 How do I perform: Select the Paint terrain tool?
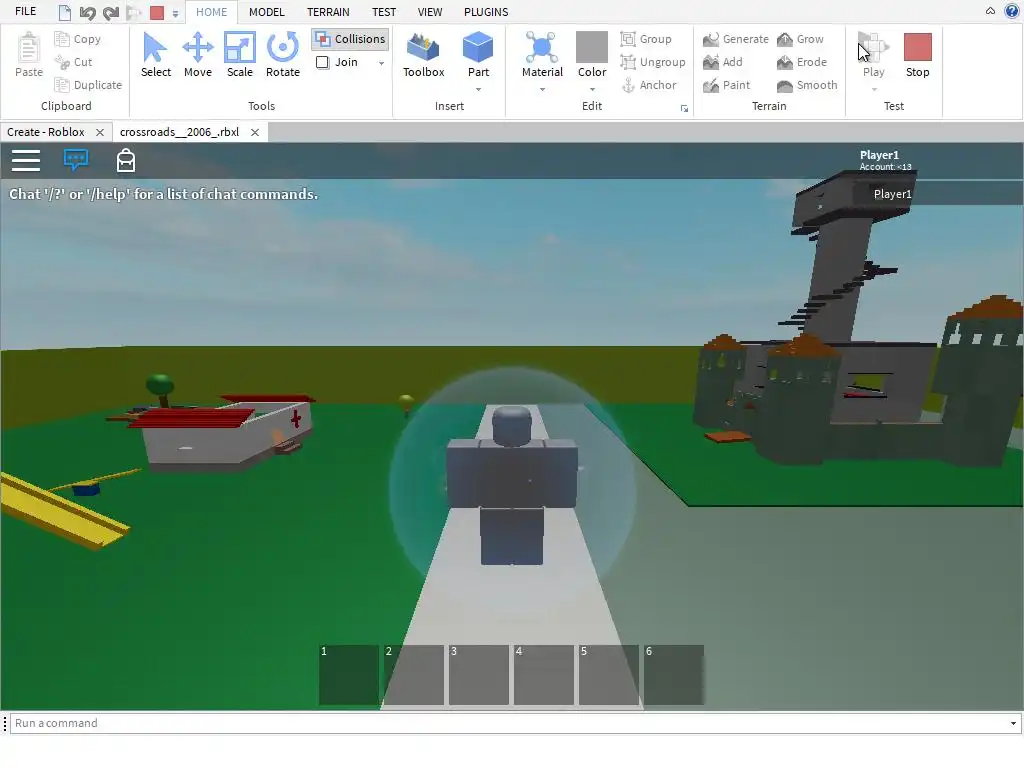pyautogui.click(x=726, y=85)
